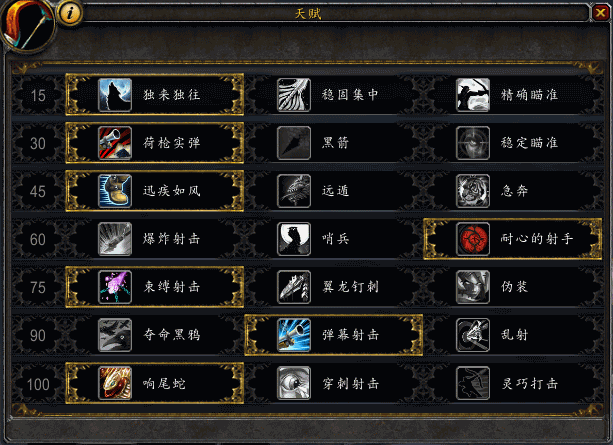This screenshot has height=445, width=613.
Task: Select the 束缚射击 purple shot icon
Action: [115, 287]
